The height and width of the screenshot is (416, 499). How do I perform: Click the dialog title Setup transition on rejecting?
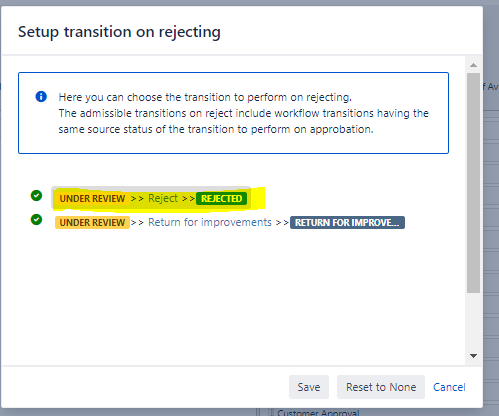pos(119,32)
